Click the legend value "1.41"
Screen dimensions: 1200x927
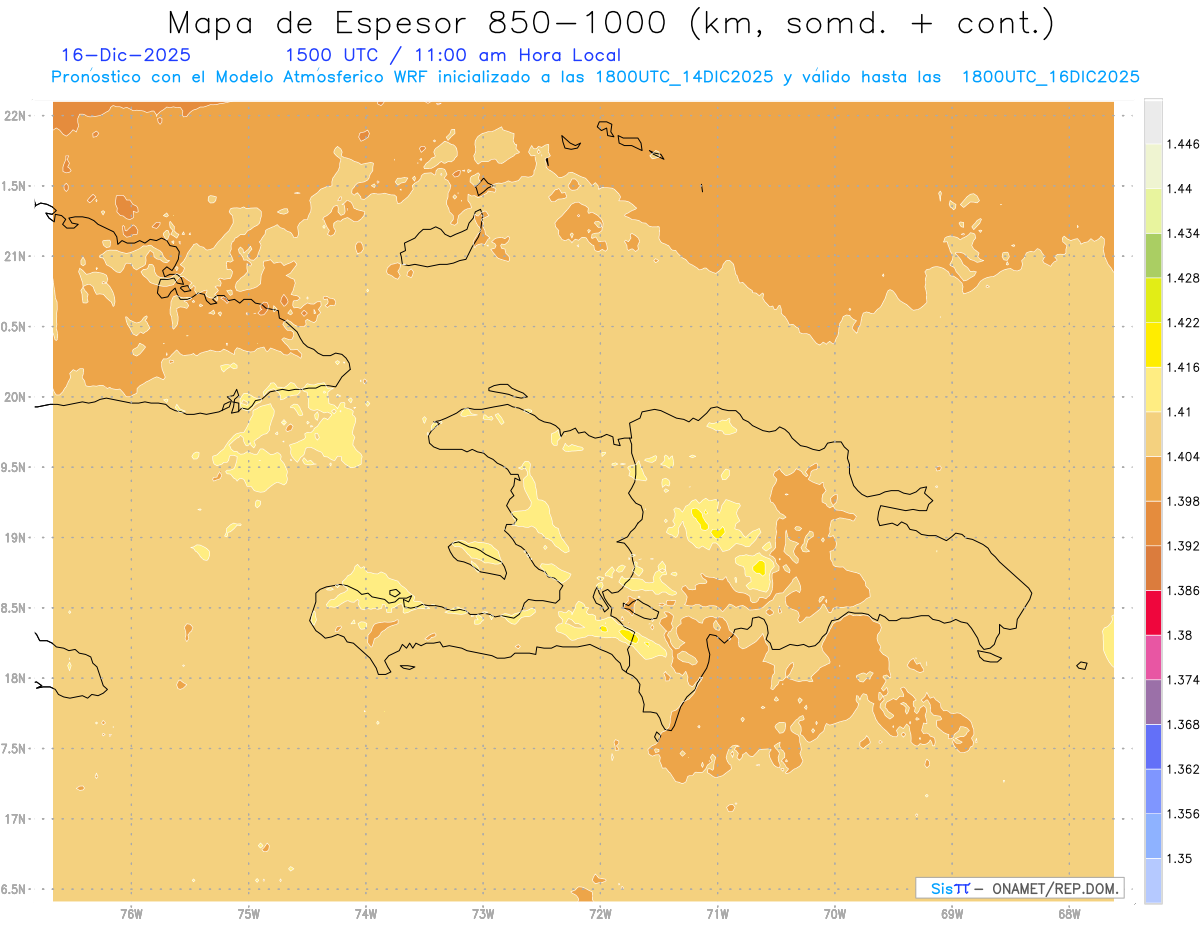tap(1181, 411)
